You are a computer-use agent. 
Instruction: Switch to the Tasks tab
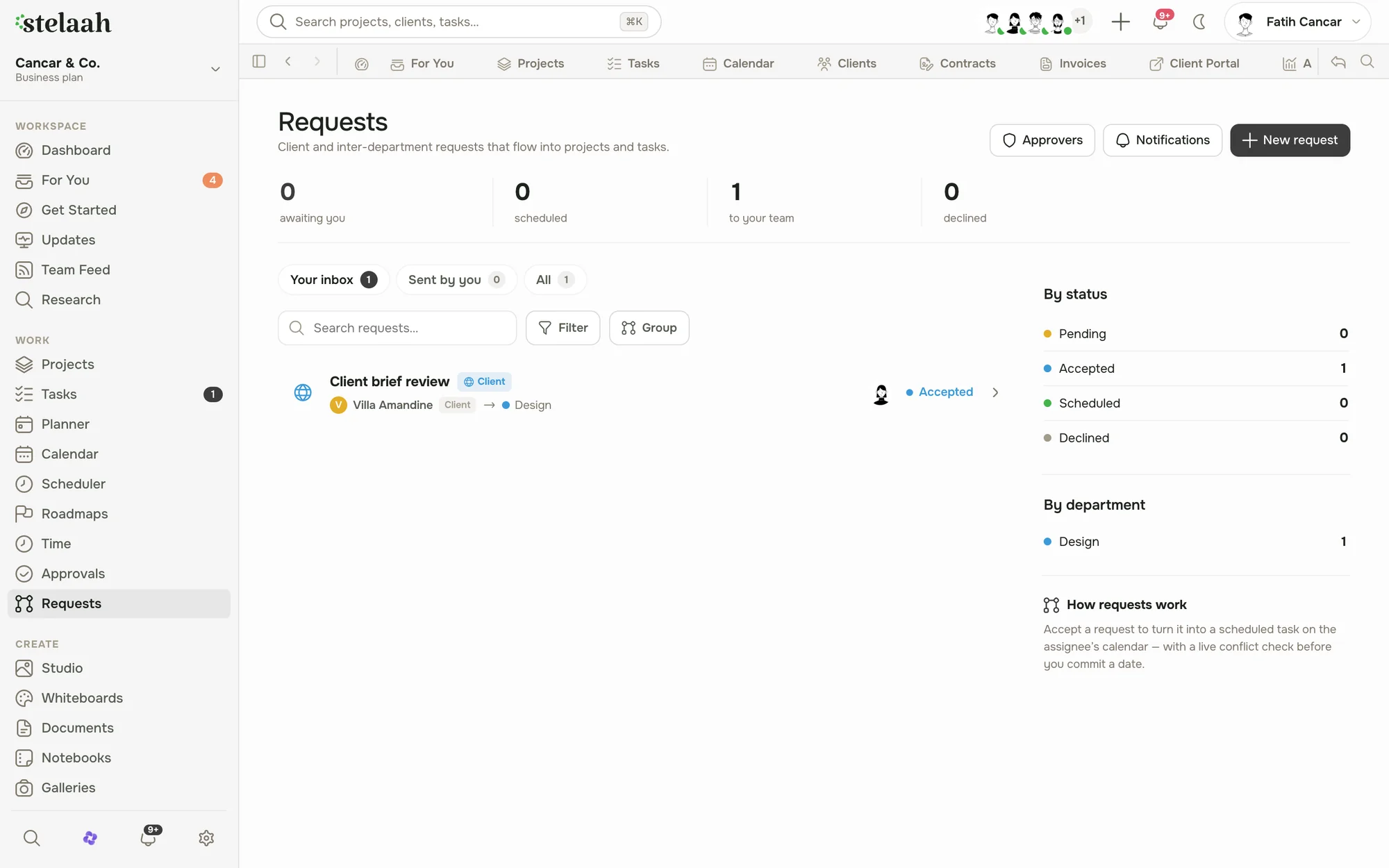pos(633,63)
